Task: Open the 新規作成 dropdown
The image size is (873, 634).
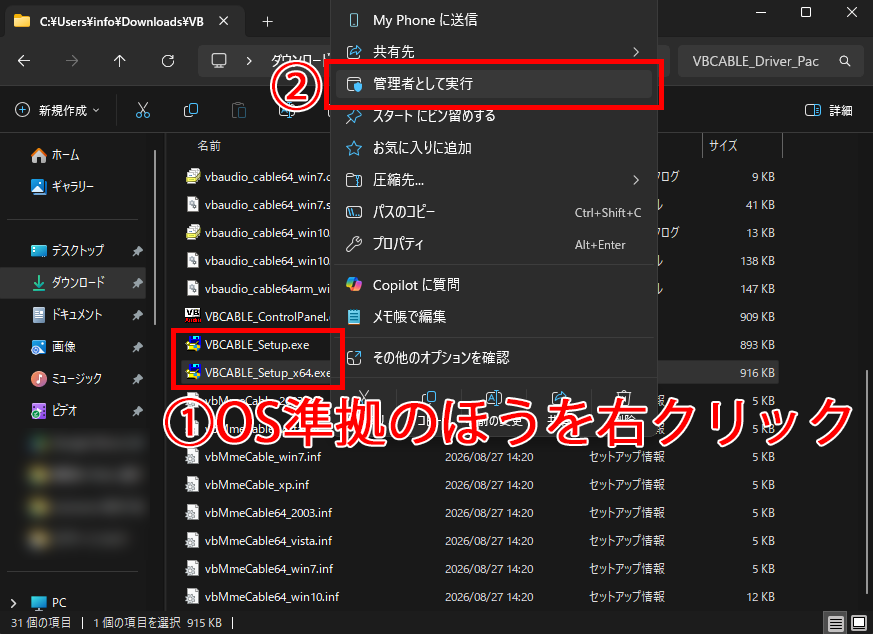Action: 57,110
